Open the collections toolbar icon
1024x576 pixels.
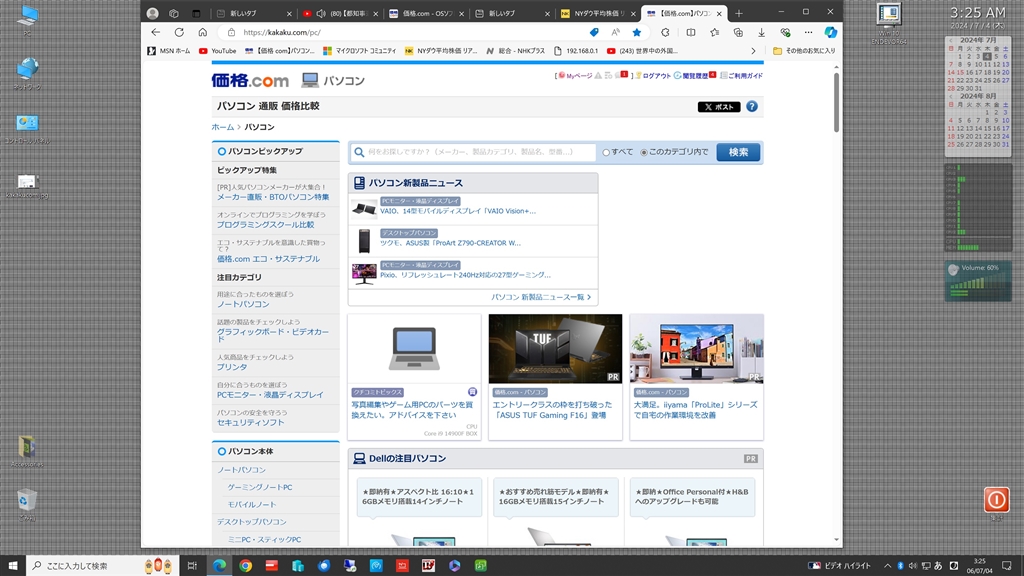738,32
